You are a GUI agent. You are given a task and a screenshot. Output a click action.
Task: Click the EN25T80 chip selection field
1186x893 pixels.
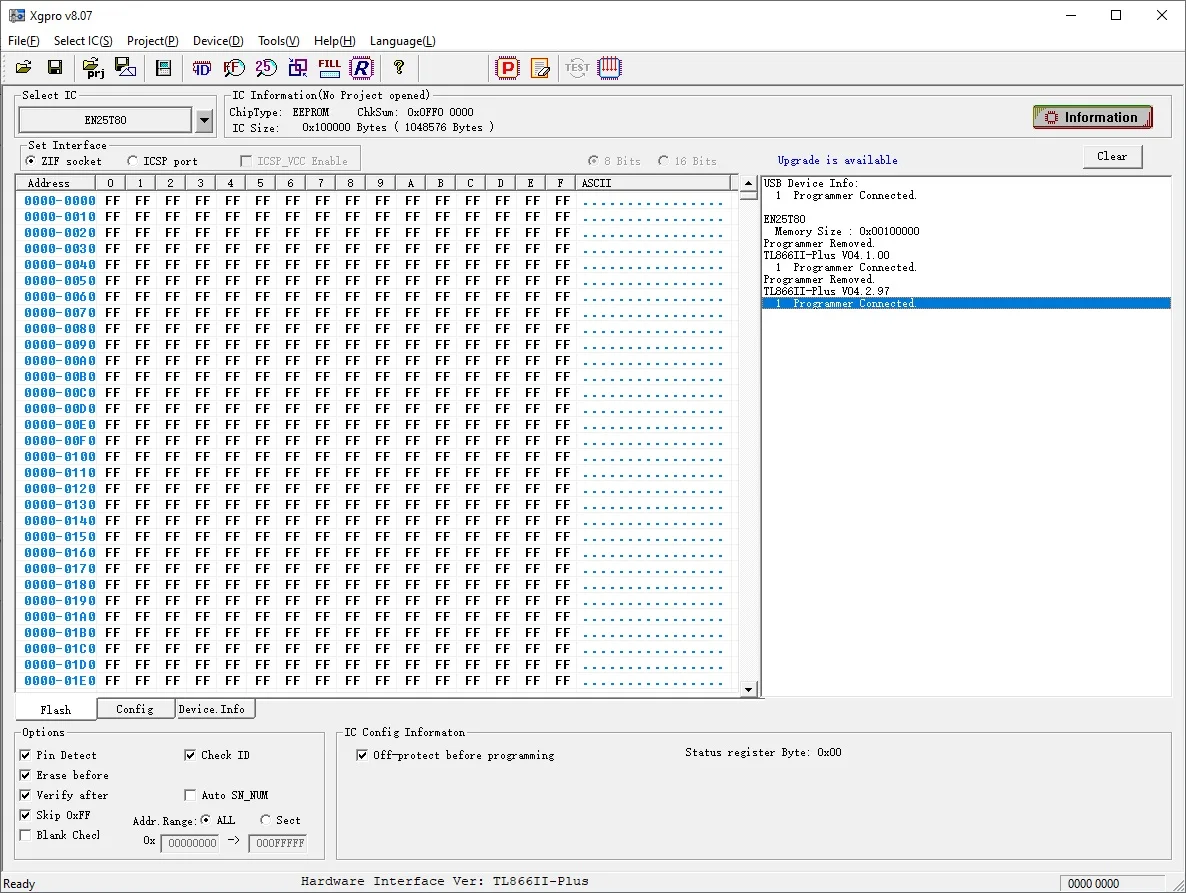click(x=105, y=121)
